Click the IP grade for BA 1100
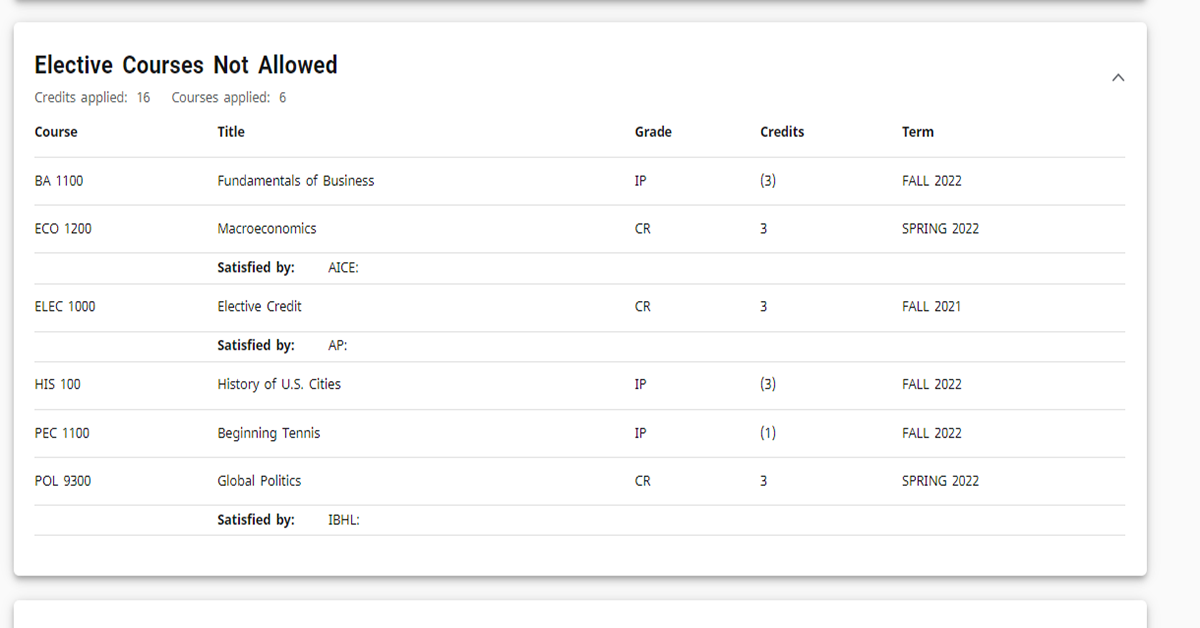Viewport: 1200px width, 628px height. point(641,181)
